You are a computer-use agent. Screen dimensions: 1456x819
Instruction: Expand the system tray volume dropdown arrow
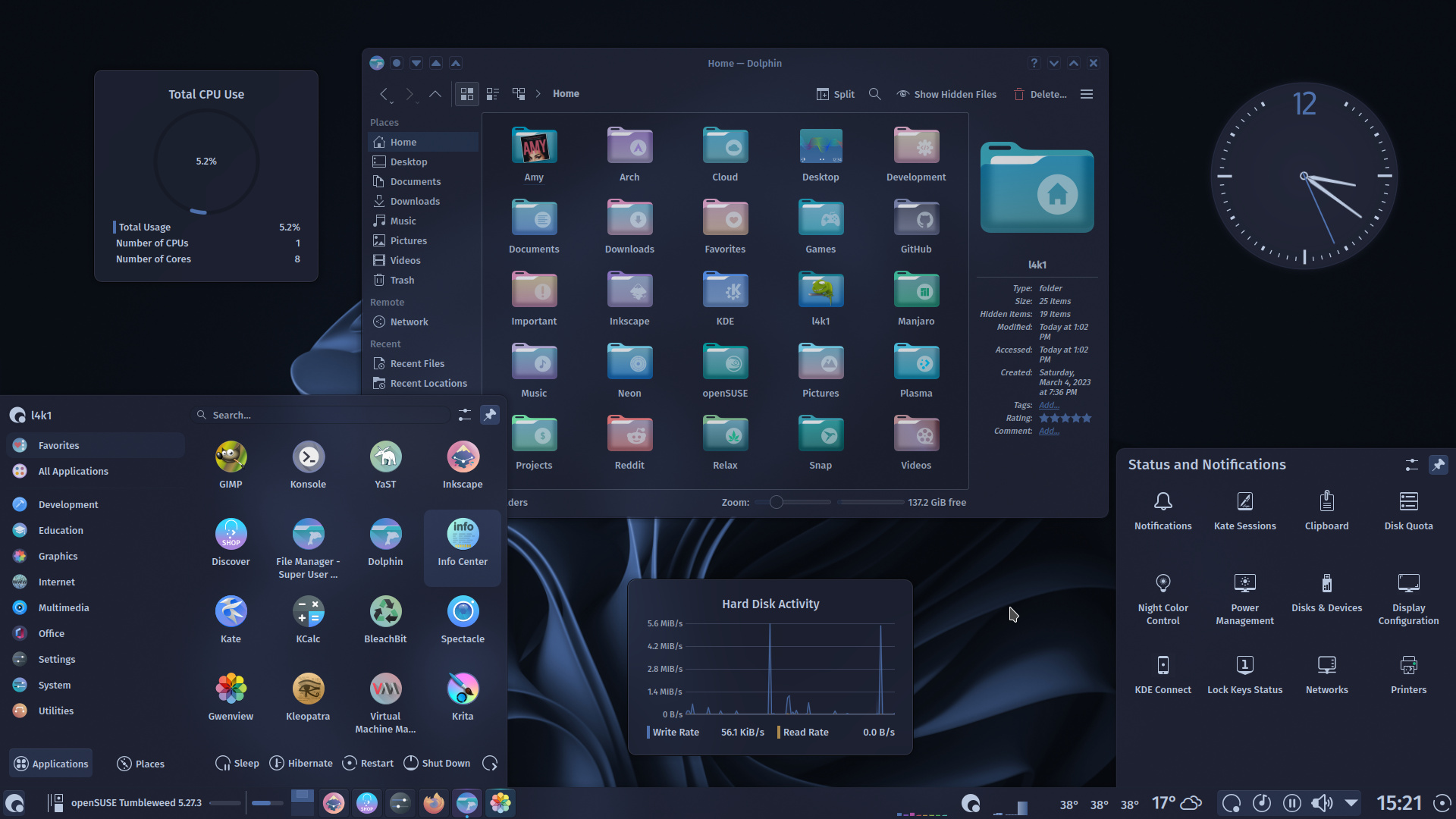1351,803
